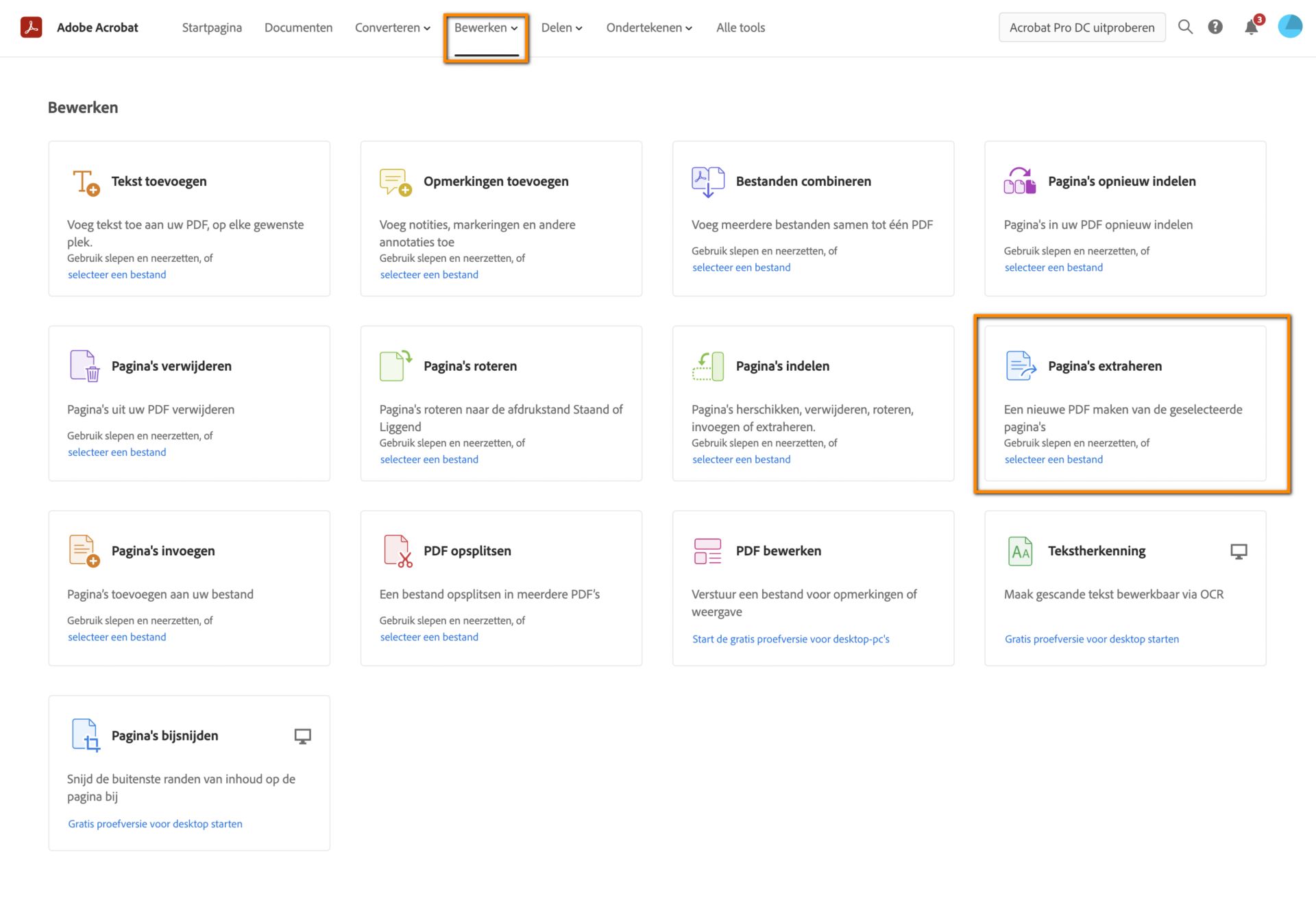Open the Documenten tab
1316x922 pixels.
(298, 27)
